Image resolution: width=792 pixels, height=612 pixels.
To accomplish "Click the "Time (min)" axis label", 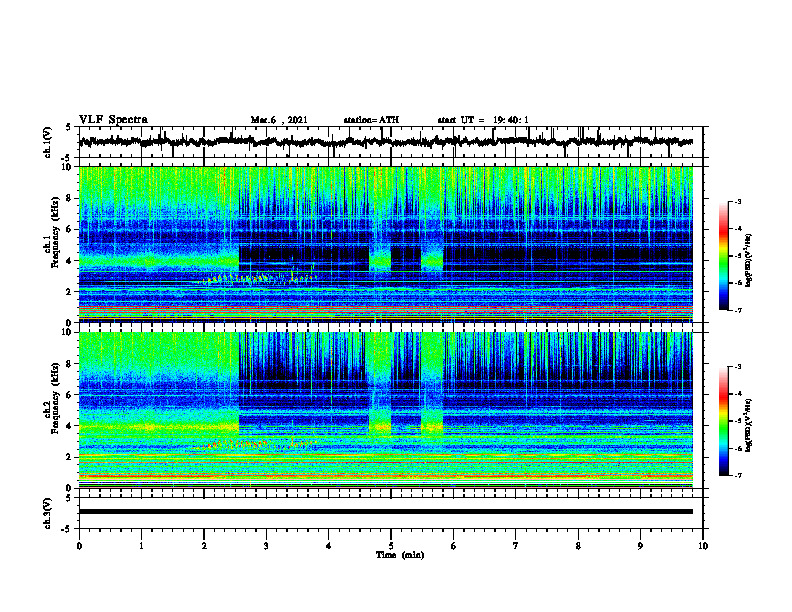I will click(x=400, y=555).
